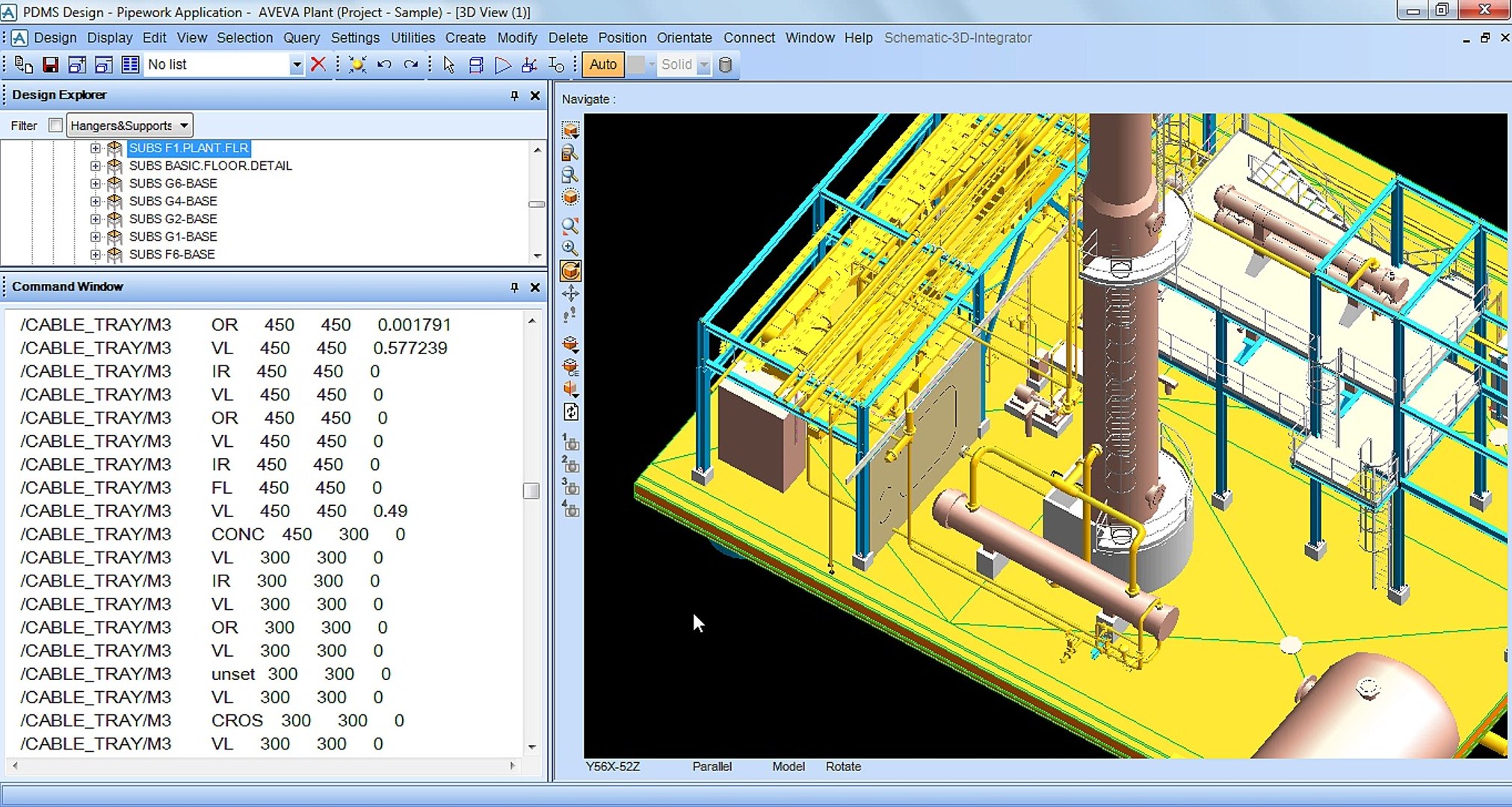
Task: Expand the SUBS G6-BASE tree node
Action: point(95,184)
